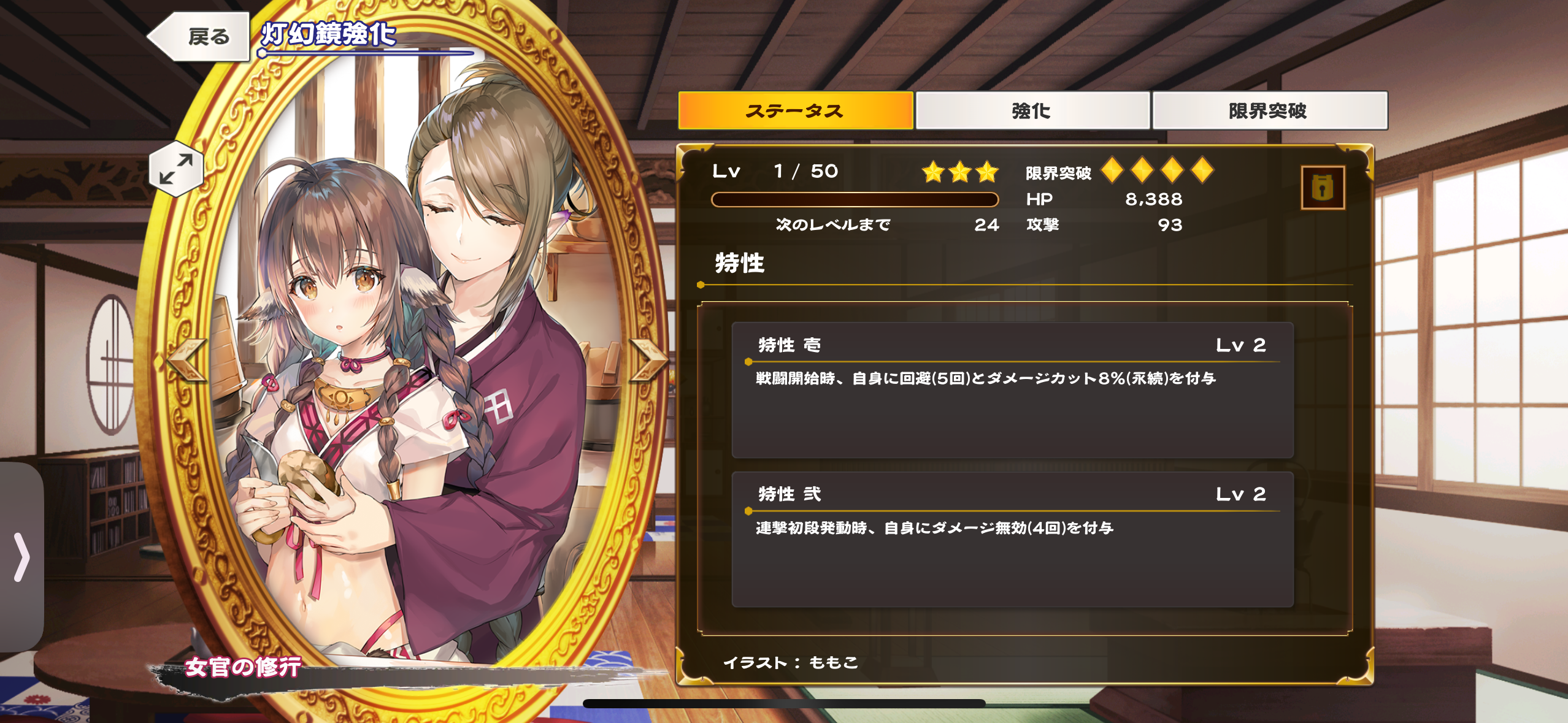Toggle the gold lock icon
Viewport: 1568px width, 723px height.
point(1323,188)
